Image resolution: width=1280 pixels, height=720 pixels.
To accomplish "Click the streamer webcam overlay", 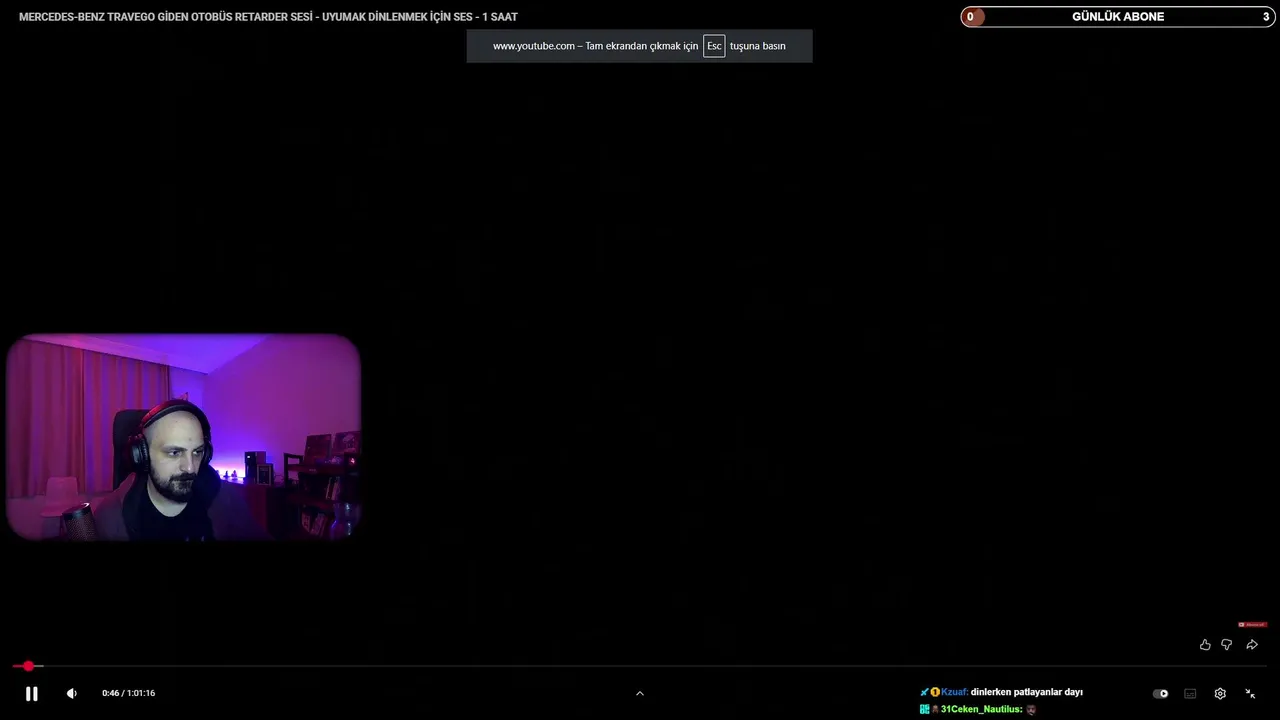I will tap(183, 438).
